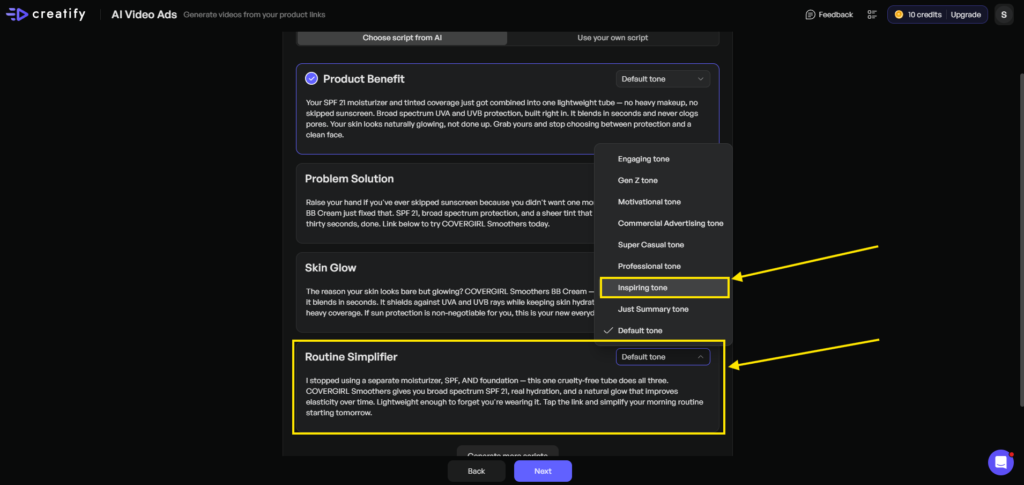This screenshot has width=1024, height=485.
Task: Expand the Product Benefit tone dropdown
Action: pyautogui.click(x=663, y=79)
